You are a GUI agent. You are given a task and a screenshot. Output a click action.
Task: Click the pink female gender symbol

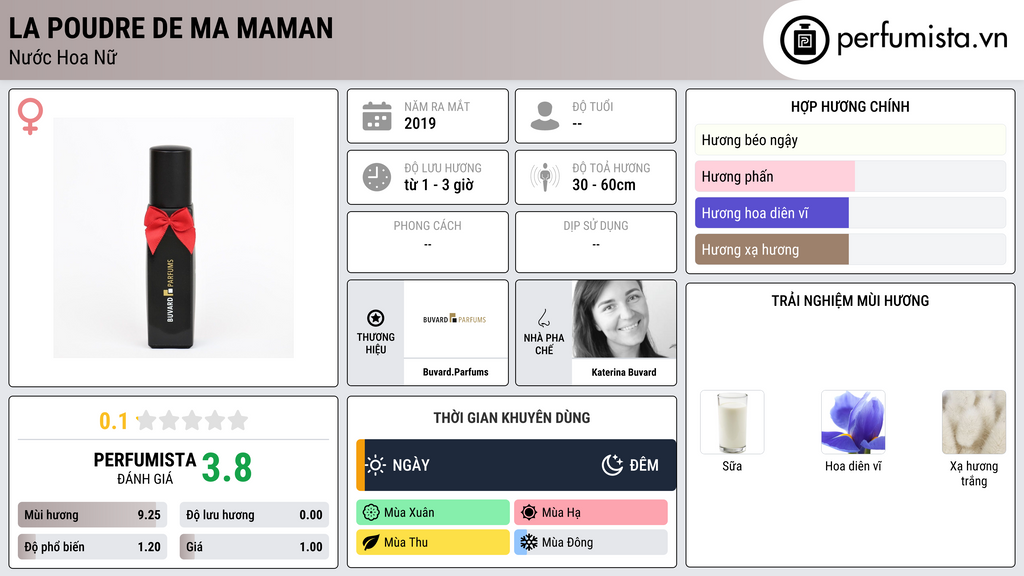30,116
